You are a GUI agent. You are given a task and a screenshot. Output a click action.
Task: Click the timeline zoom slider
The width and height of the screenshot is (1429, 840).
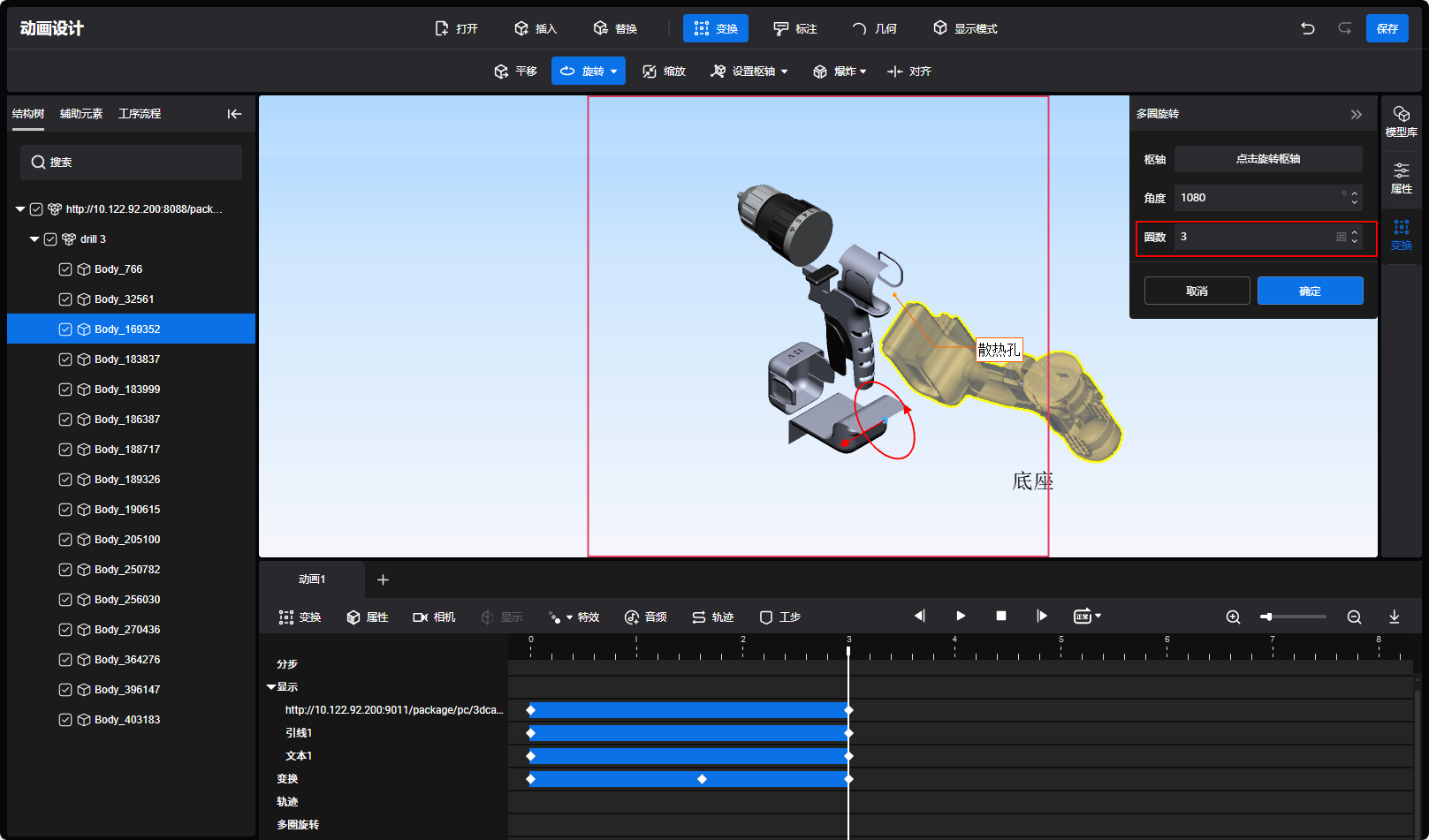coord(1294,617)
